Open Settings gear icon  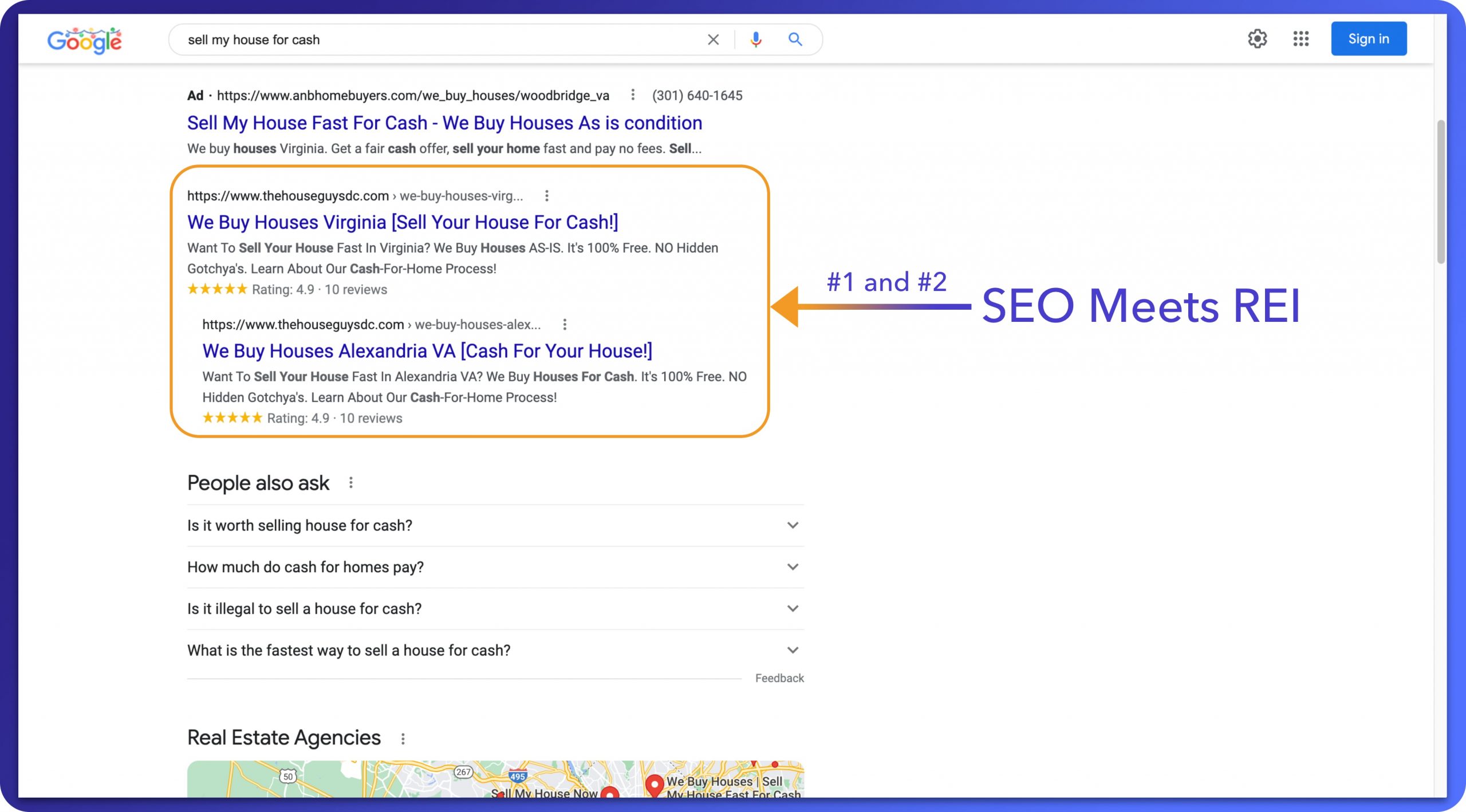coord(1257,39)
